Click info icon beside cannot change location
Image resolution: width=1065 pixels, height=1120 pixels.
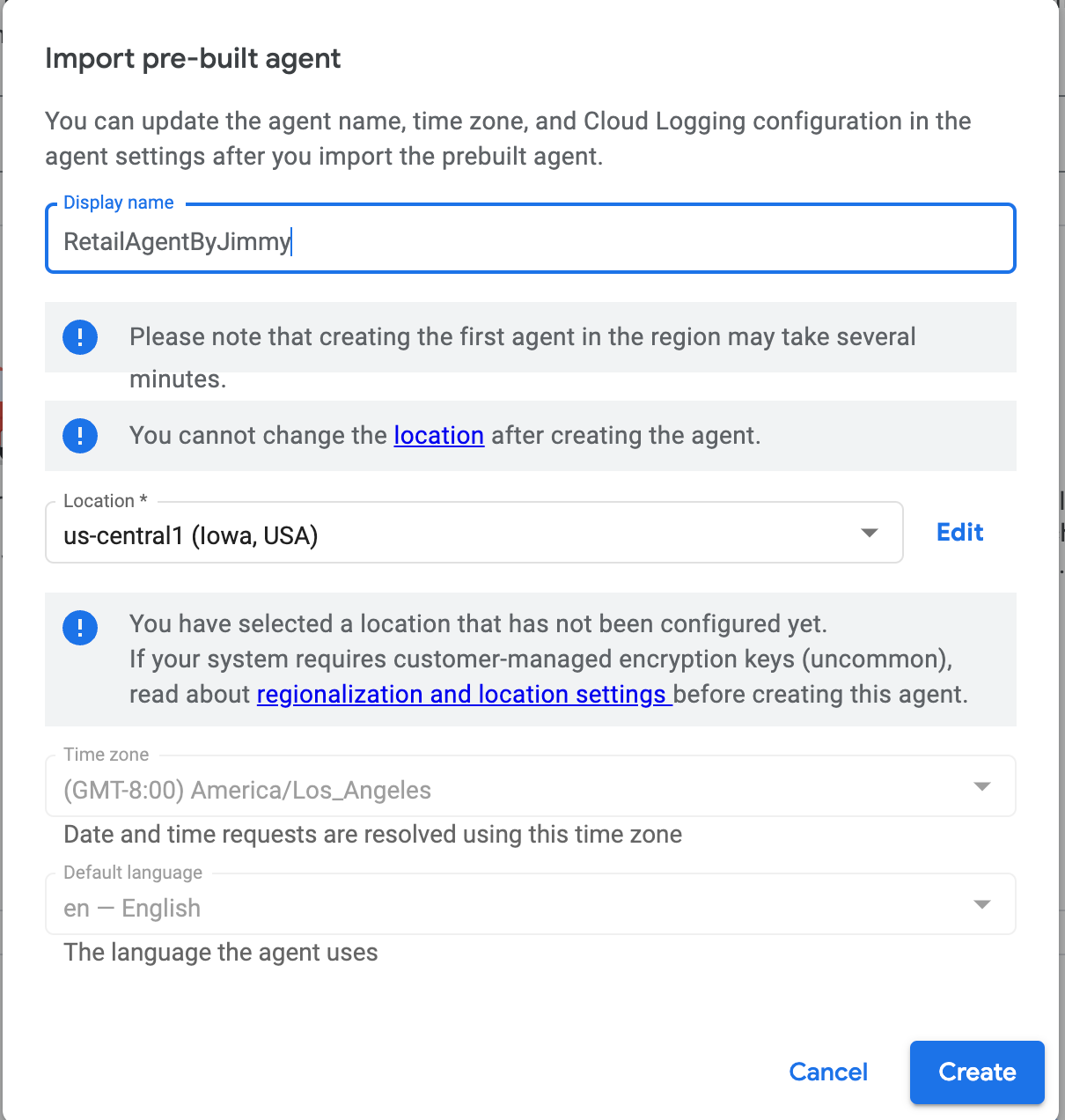point(80,436)
